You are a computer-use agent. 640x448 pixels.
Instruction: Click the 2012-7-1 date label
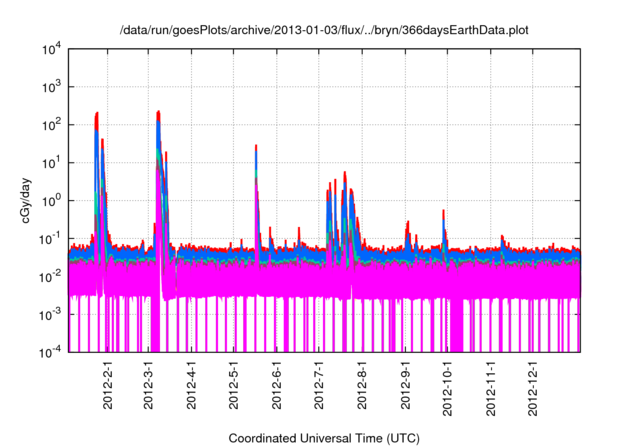[x=319, y=385]
